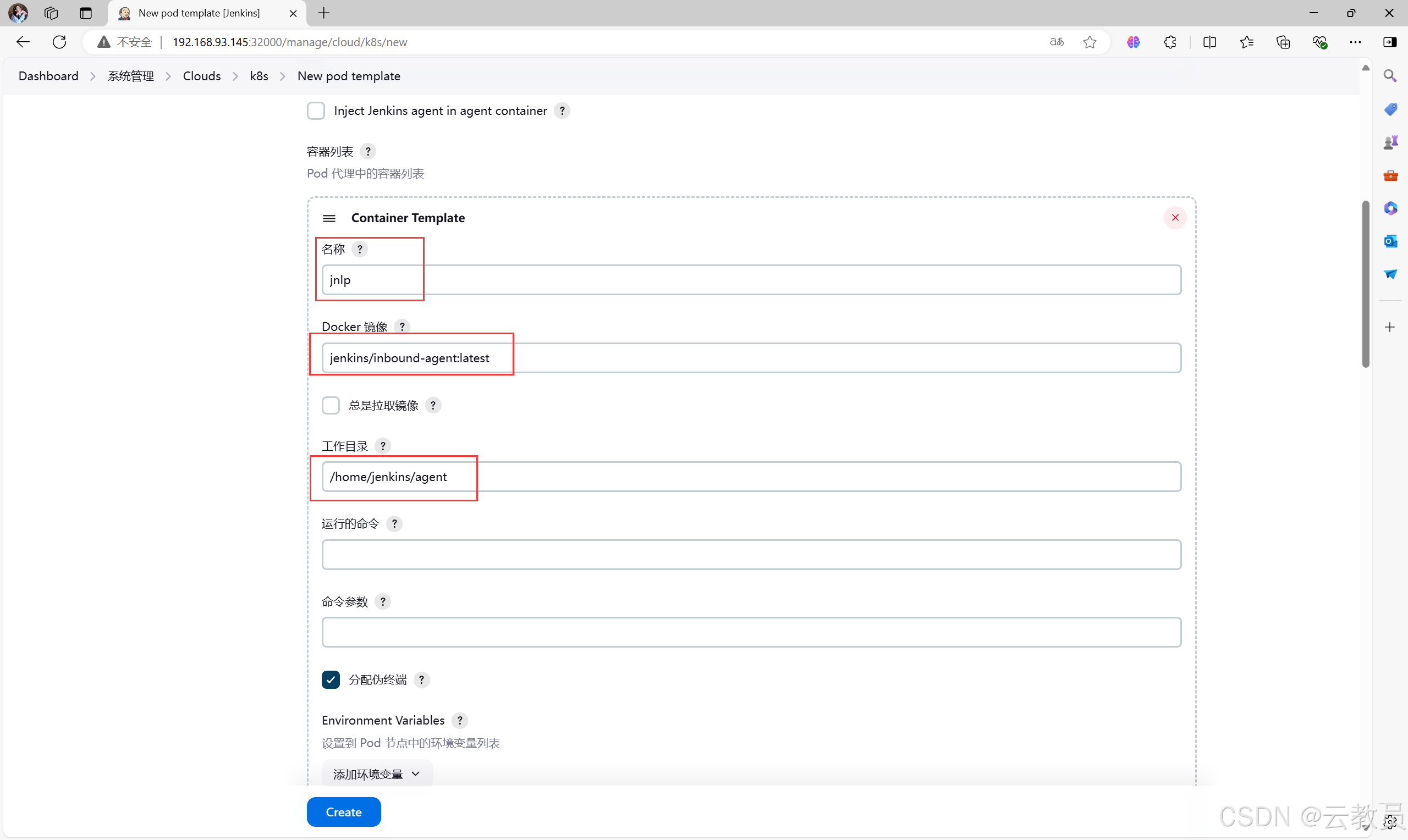Open help for 分配伪终端 option

coord(421,680)
